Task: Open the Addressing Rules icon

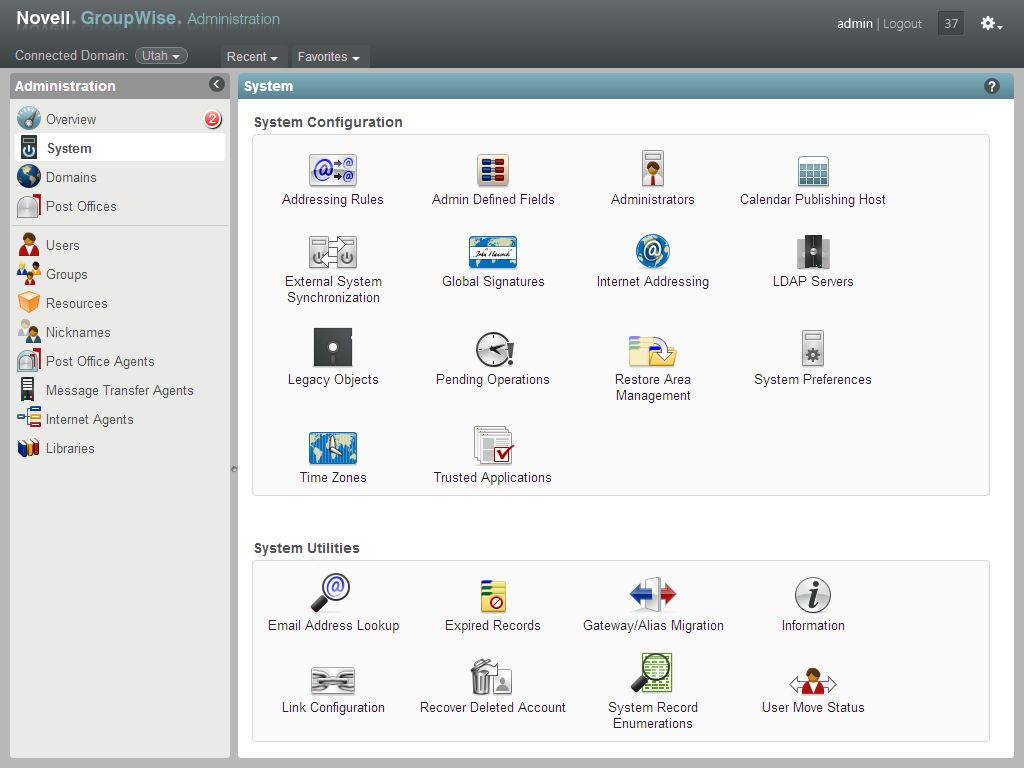Action: (332, 171)
